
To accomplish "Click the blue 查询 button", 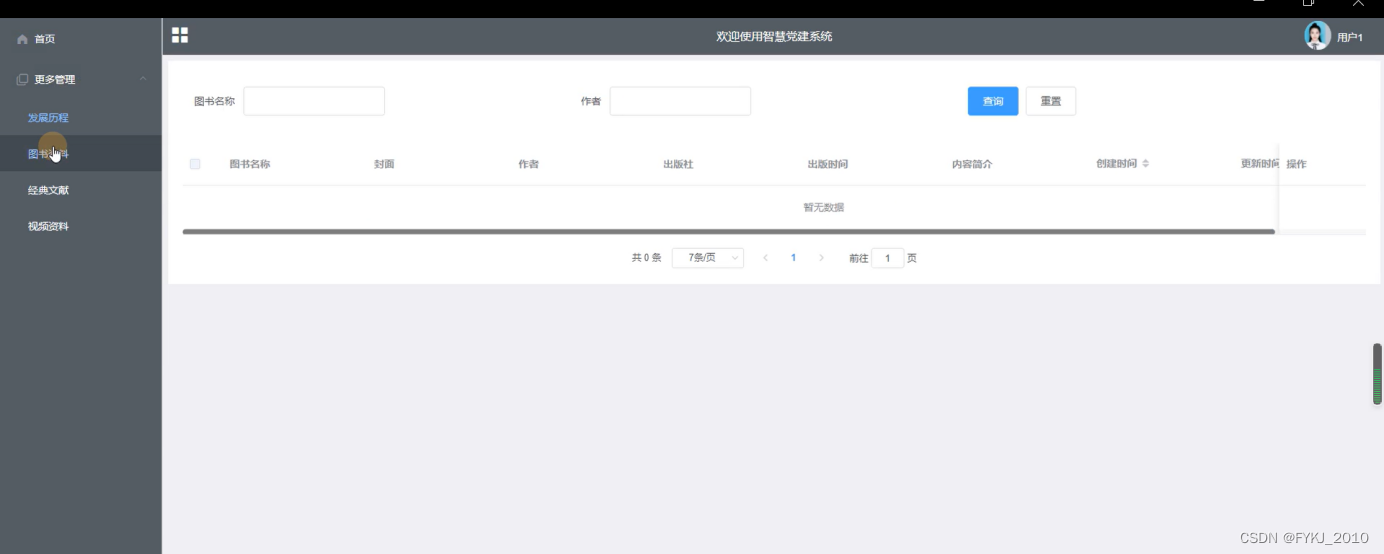I will click(x=993, y=101).
